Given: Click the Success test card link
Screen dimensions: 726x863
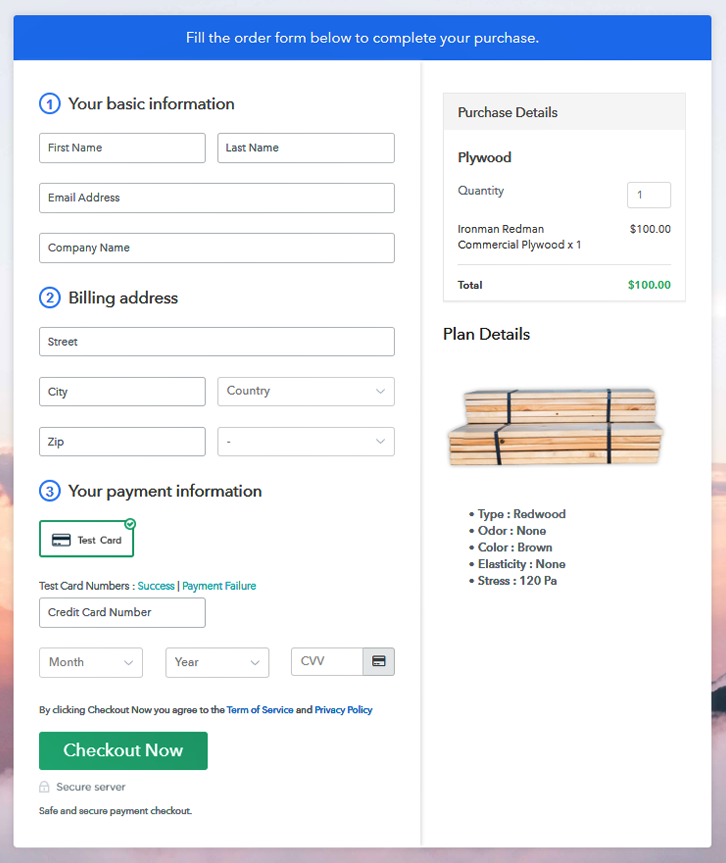Looking at the screenshot, I should 156,586.
